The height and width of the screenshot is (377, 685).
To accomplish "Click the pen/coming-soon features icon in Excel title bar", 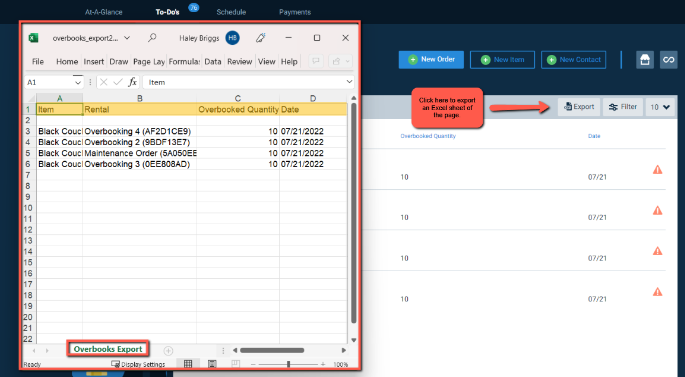I will point(261,38).
